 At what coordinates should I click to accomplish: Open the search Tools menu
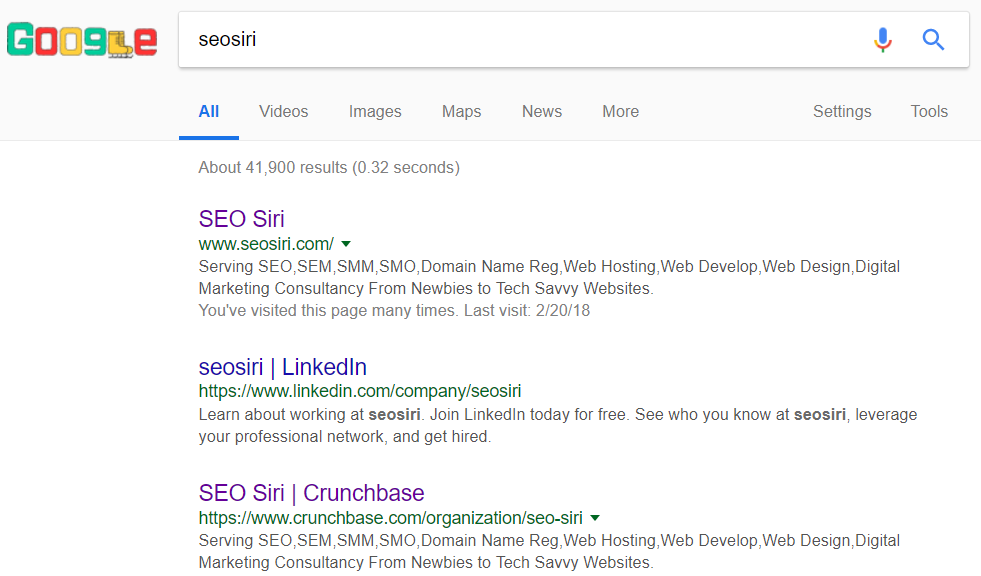[x=929, y=112]
